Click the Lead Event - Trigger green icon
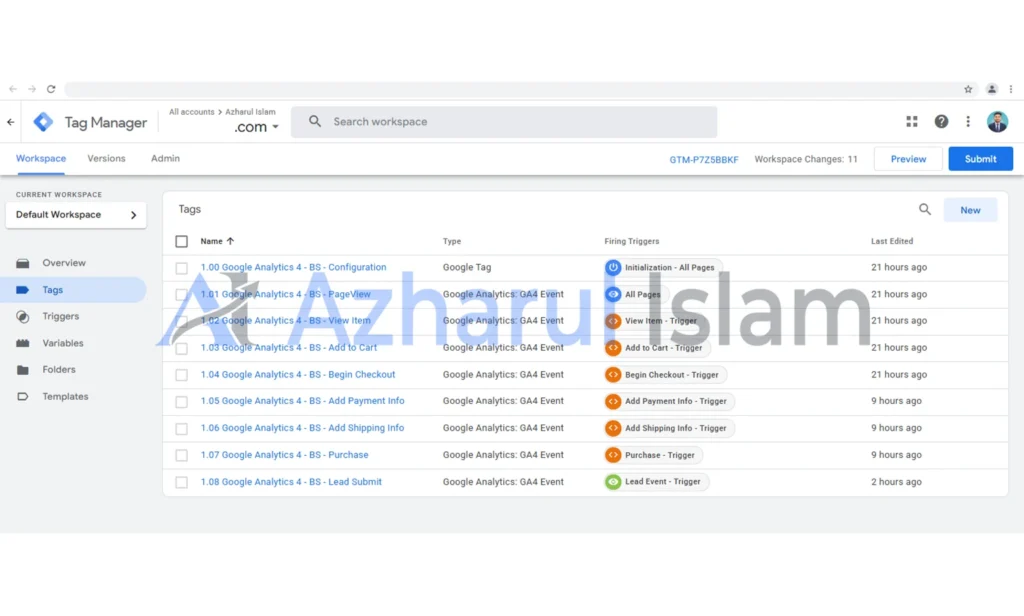Image resolution: width=1024 pixels, height=616 pixels. point(613,482)
